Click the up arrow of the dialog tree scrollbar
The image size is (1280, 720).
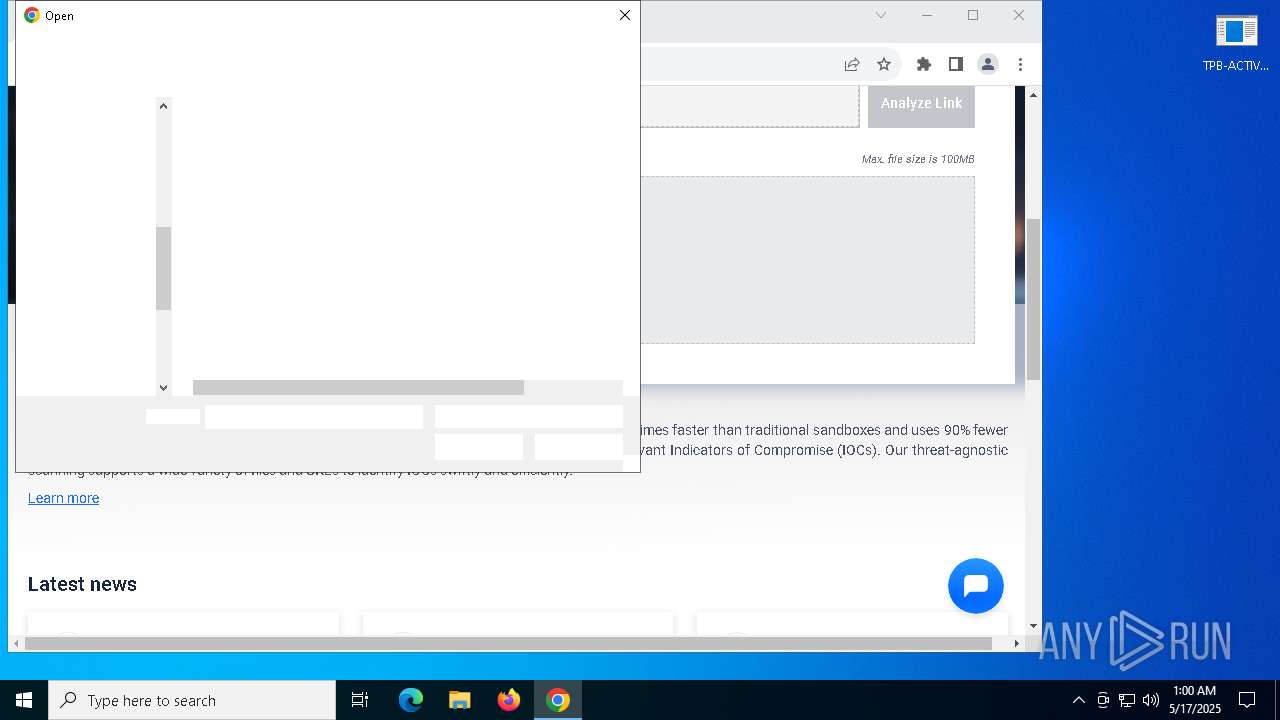point(163,105)
